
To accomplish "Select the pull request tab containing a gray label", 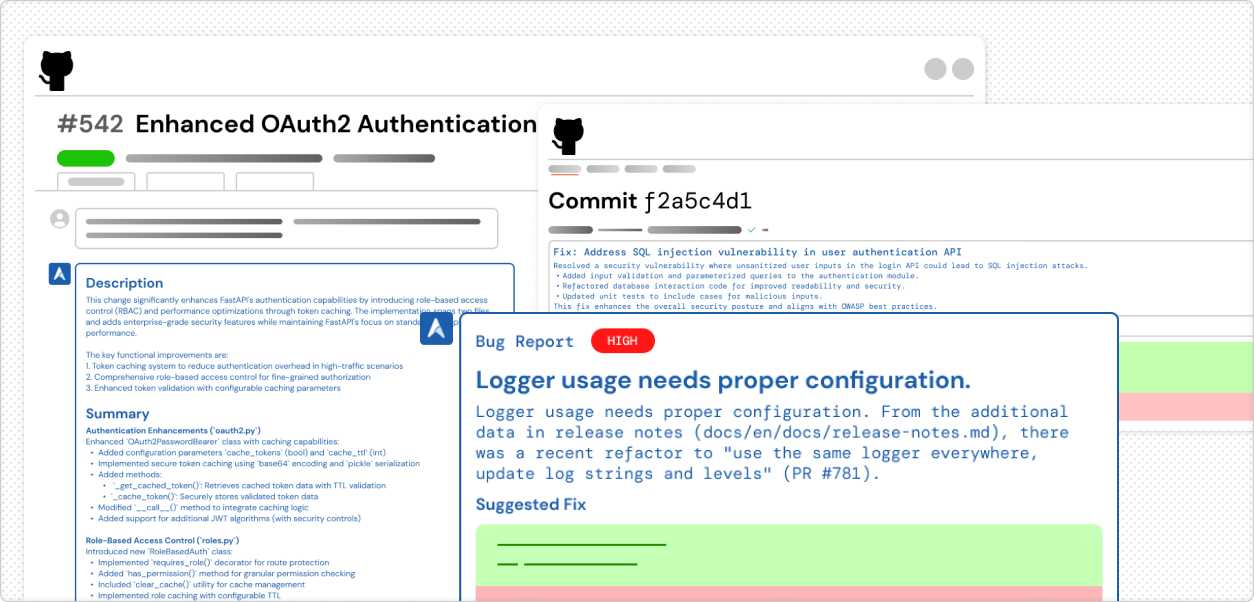I will [96, 182].
